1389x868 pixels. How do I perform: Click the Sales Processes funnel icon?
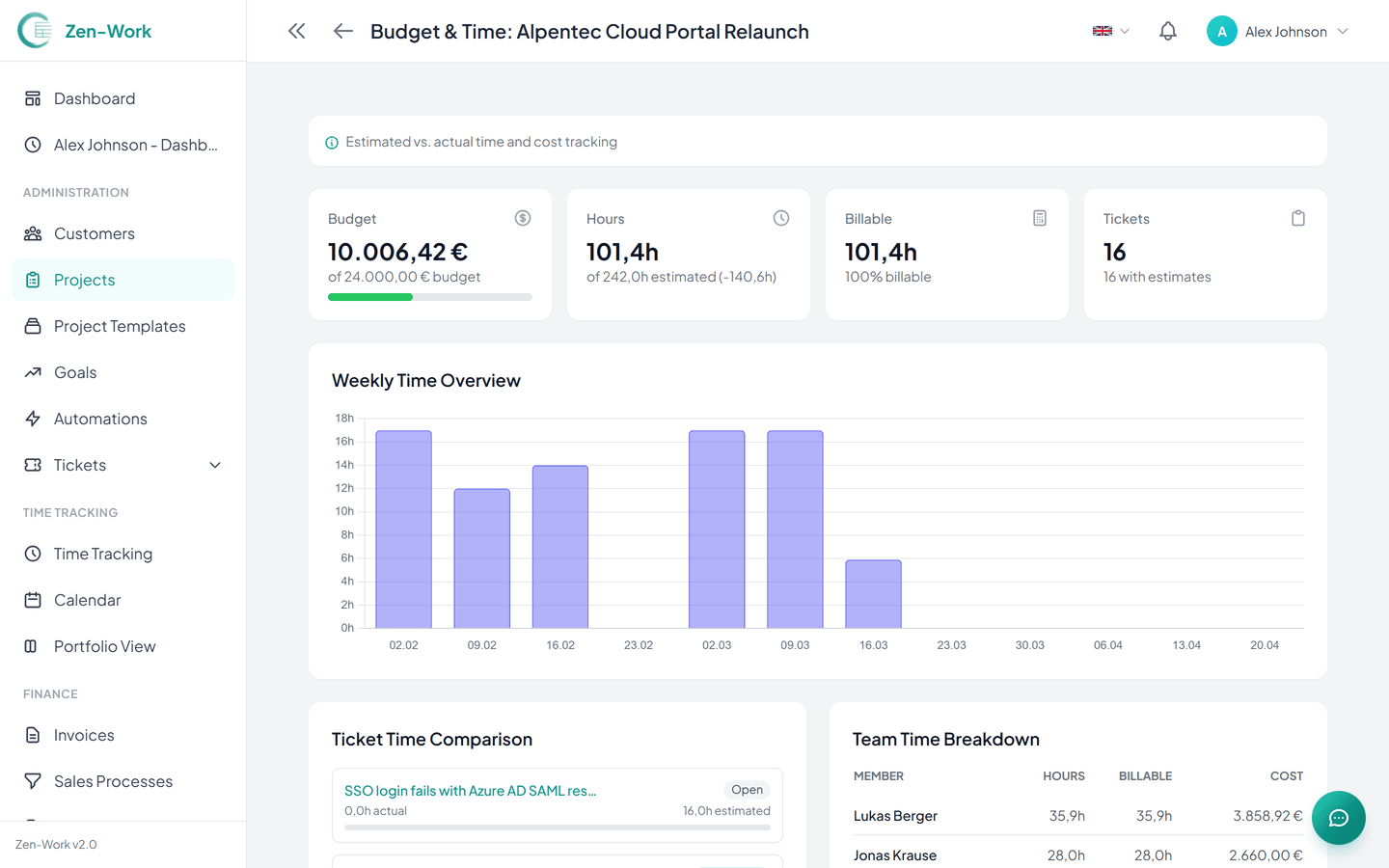[x=33, y=781]
